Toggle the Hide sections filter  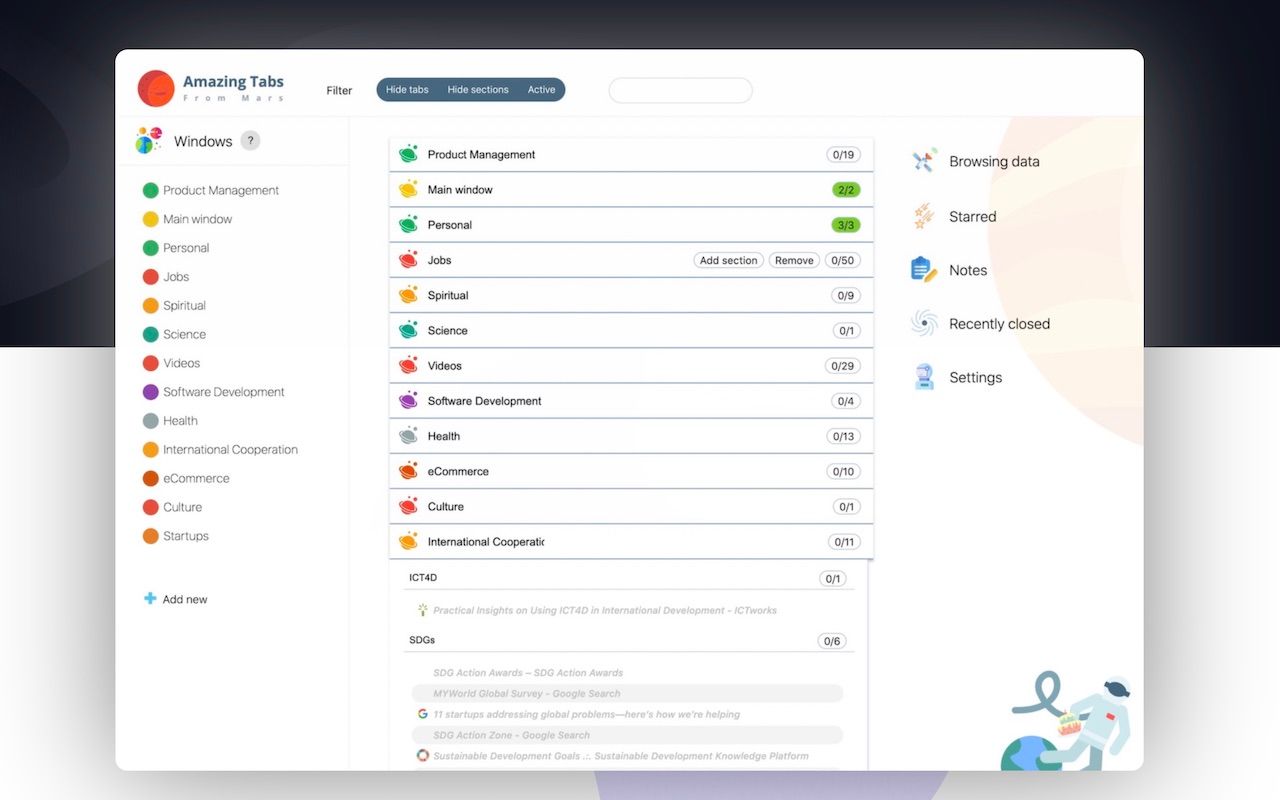point(478,90)
